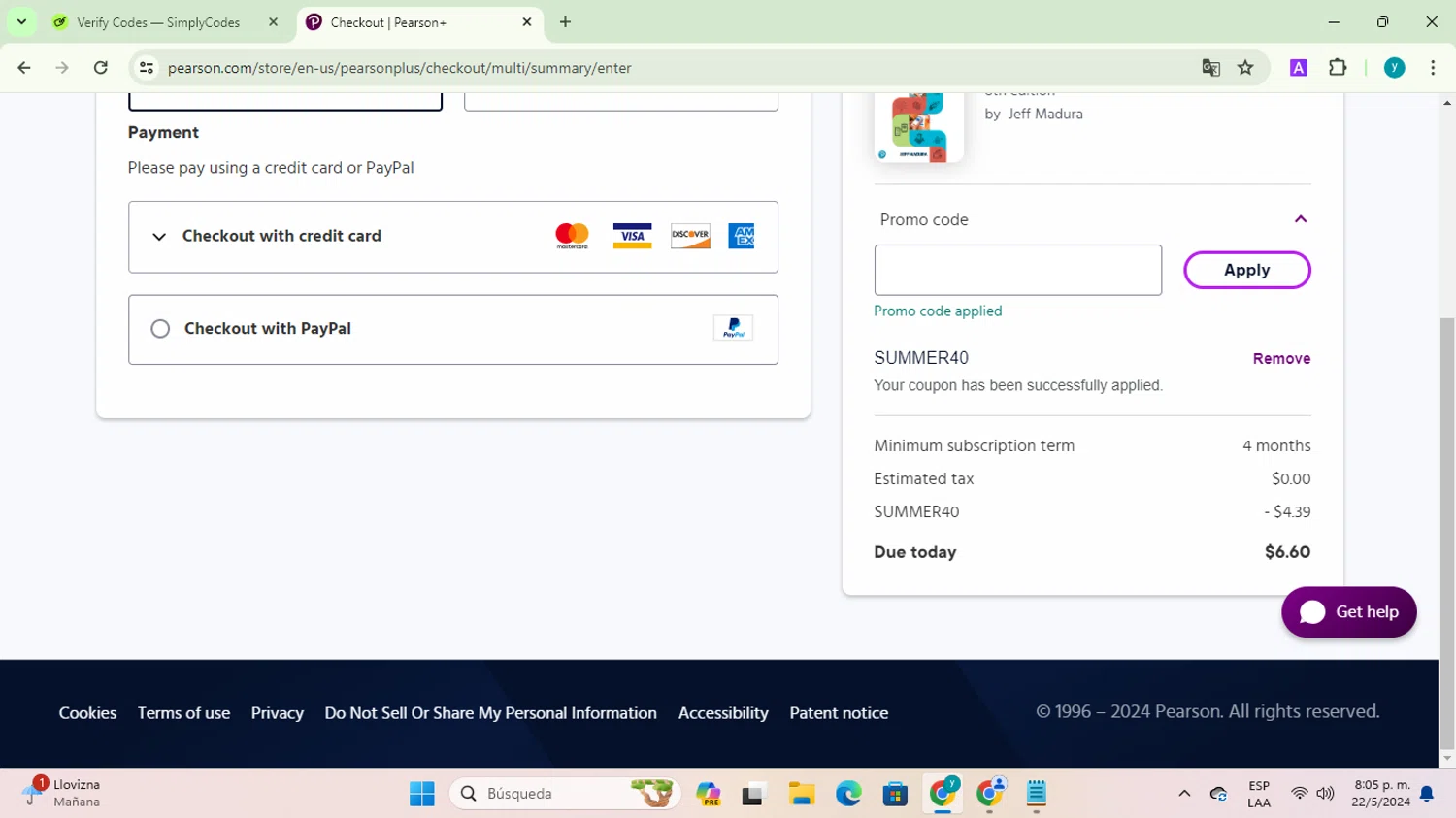1456x818 pixels.
Task: Click the Apply promo code button
Action: point(1246,270)
